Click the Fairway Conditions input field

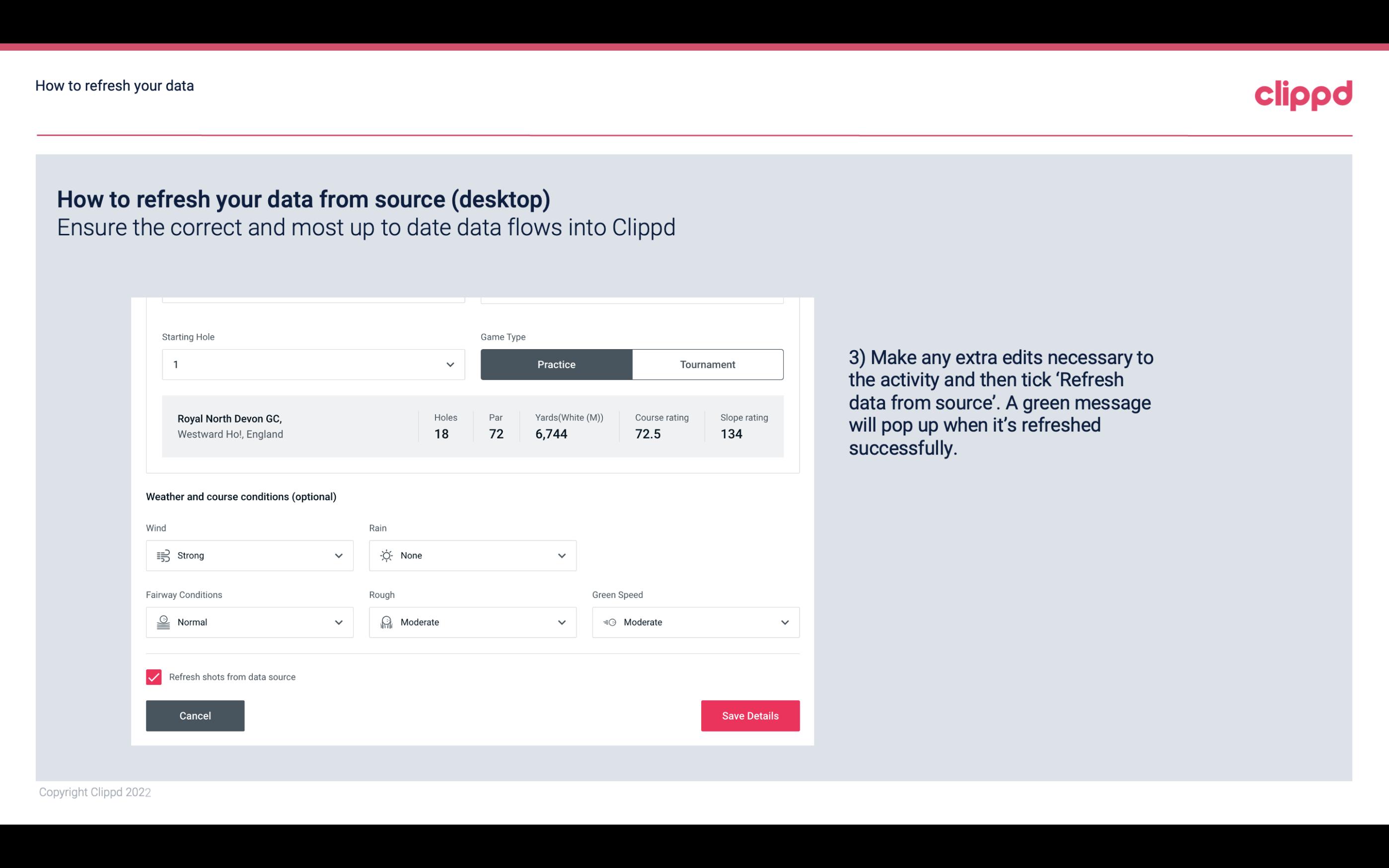249,622
